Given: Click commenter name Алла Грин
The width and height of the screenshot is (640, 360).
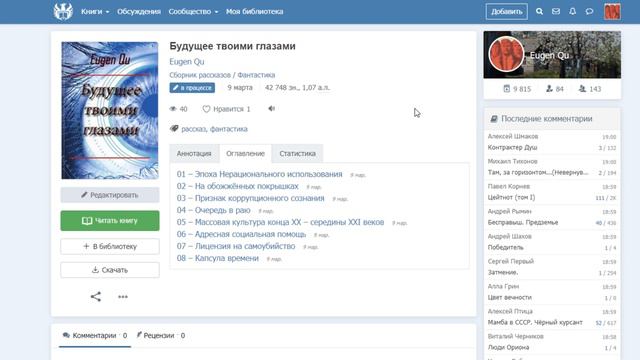Looking at the screenshot, I should click(x=503, y=286).
